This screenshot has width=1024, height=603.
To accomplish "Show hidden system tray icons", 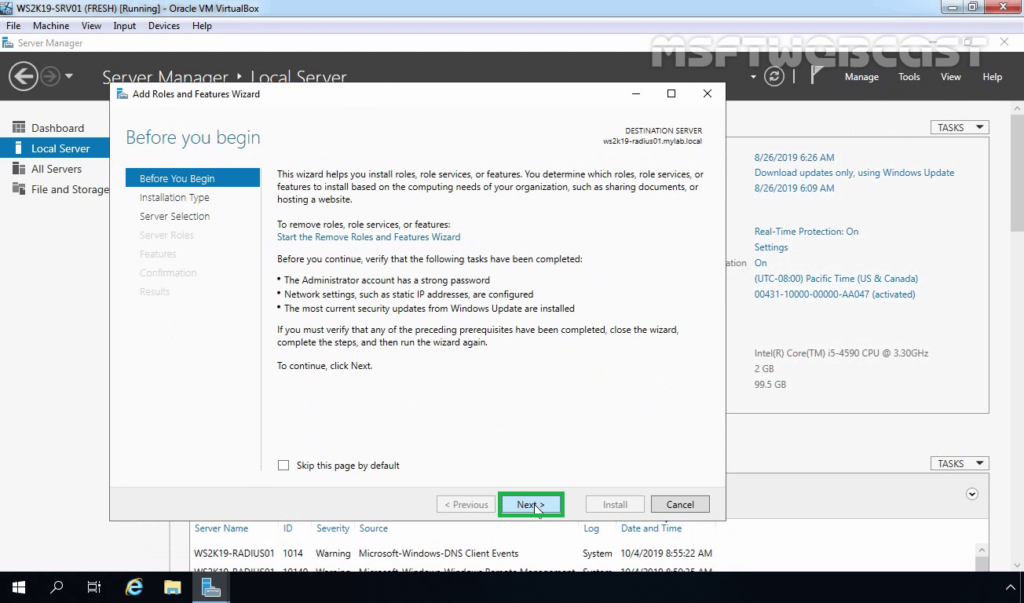I will click(x=1010, y=587).
